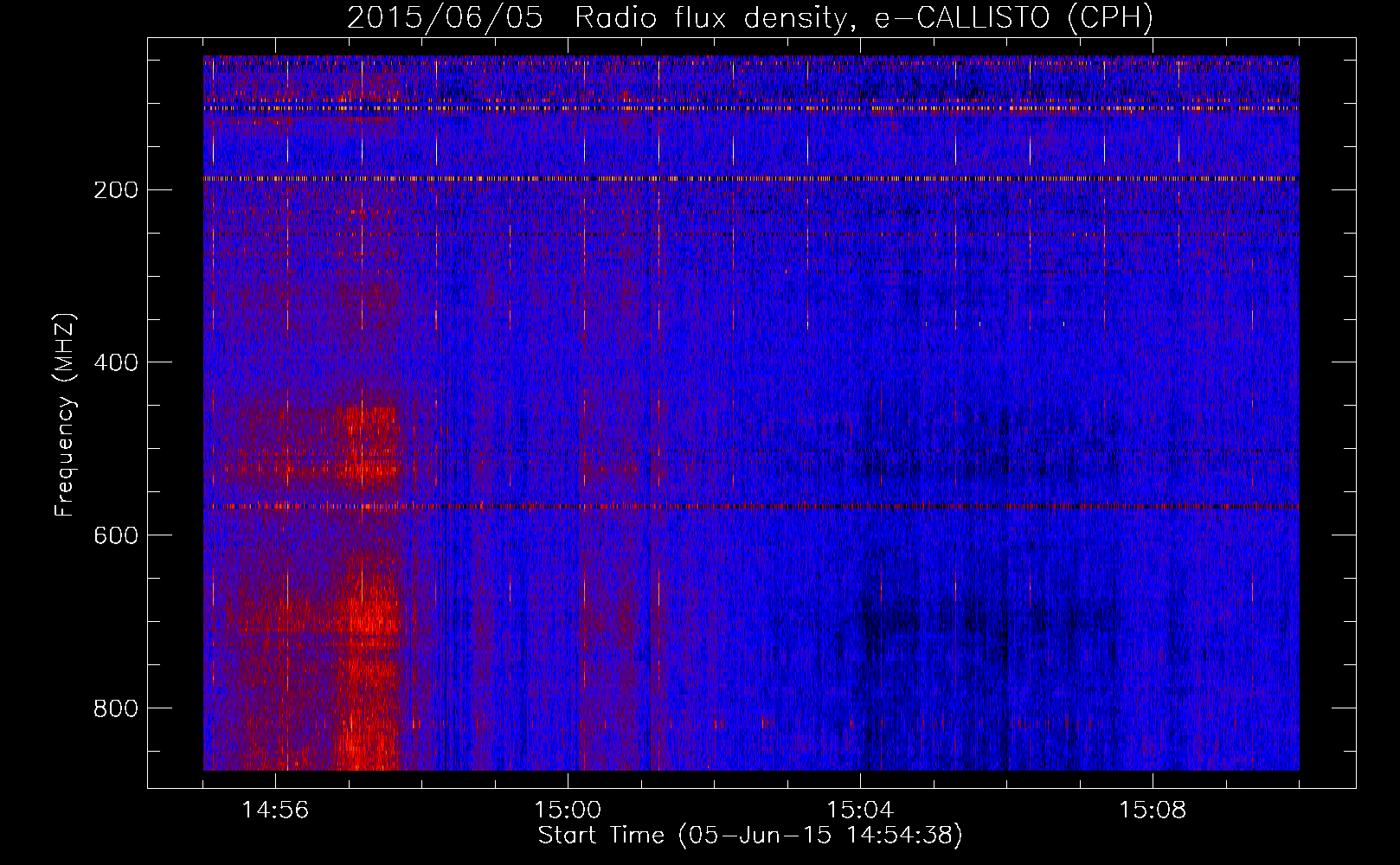Click '(CPH)' station code in the title
Viewport: 1400px width, 865px height.
(1110, 18)
